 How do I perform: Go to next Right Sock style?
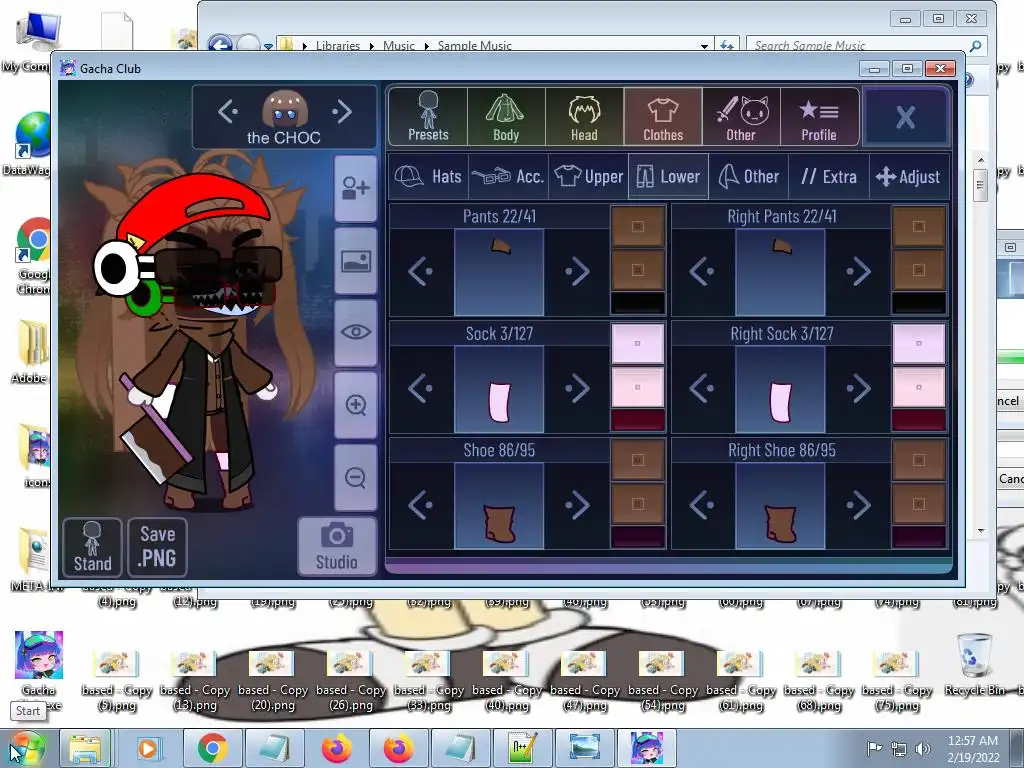(858, 389)
